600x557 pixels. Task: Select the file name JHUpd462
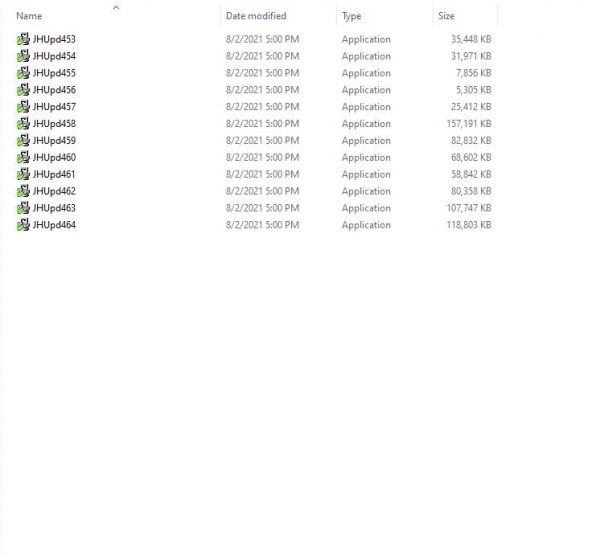(x=54, y=191)
